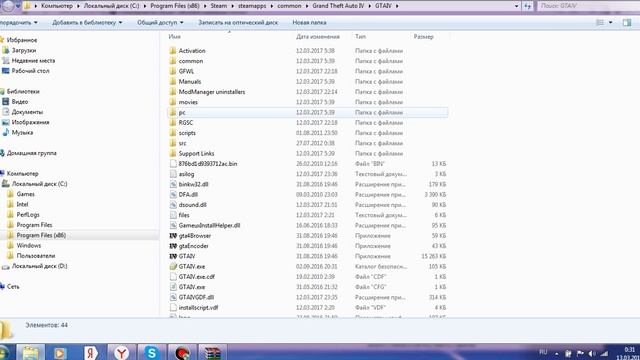The image size is (640, 360).
Task: Toggle the preview pane icon
Action: click(627, 22)
